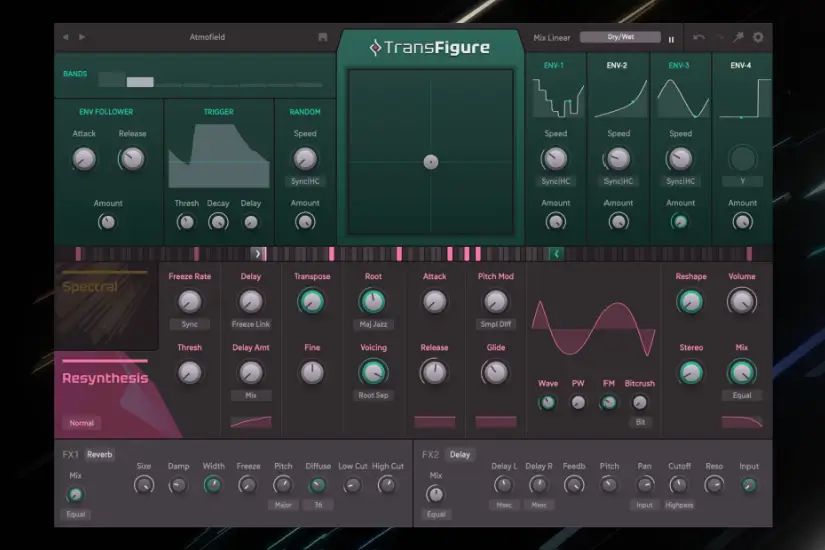Click the undo arrow icon
Image resolution: width=825 pixels, height=550 pixels.
tap(698, 38)
